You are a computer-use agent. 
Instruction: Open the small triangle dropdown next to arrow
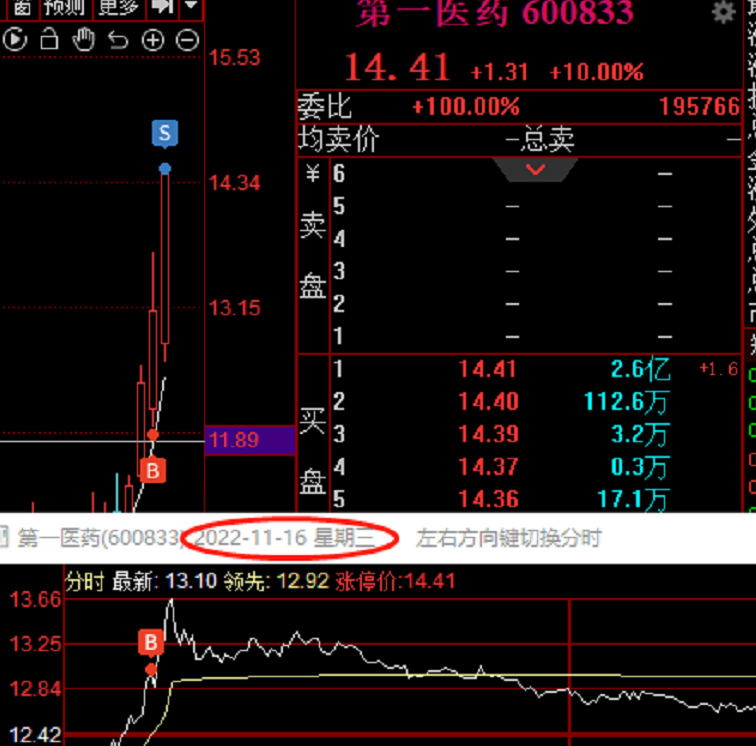point(191,6)
